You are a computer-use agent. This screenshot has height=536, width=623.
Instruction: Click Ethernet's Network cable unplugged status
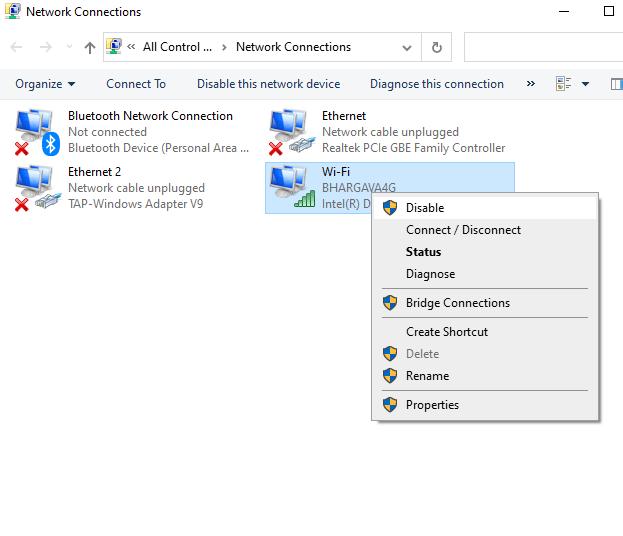390,132
